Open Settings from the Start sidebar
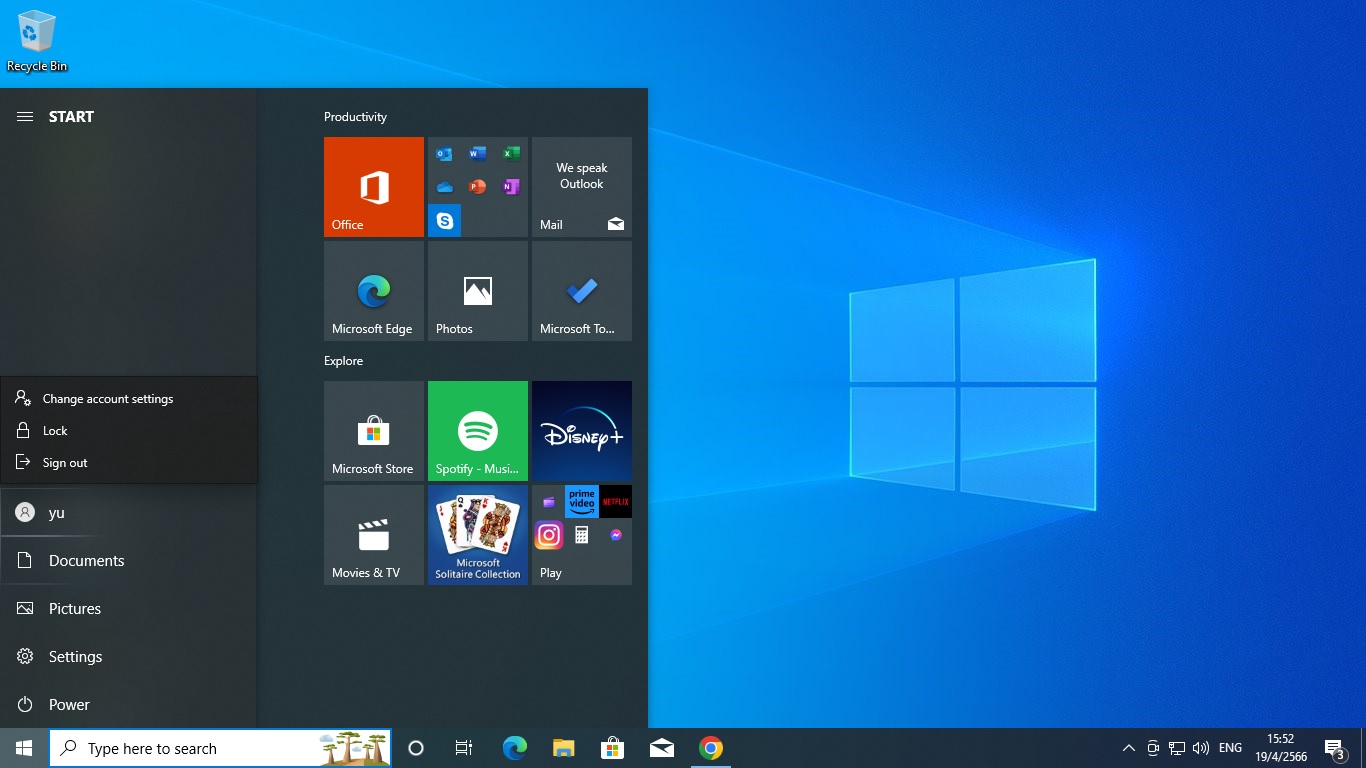The image size is (1366, 768). click(128, 656)
